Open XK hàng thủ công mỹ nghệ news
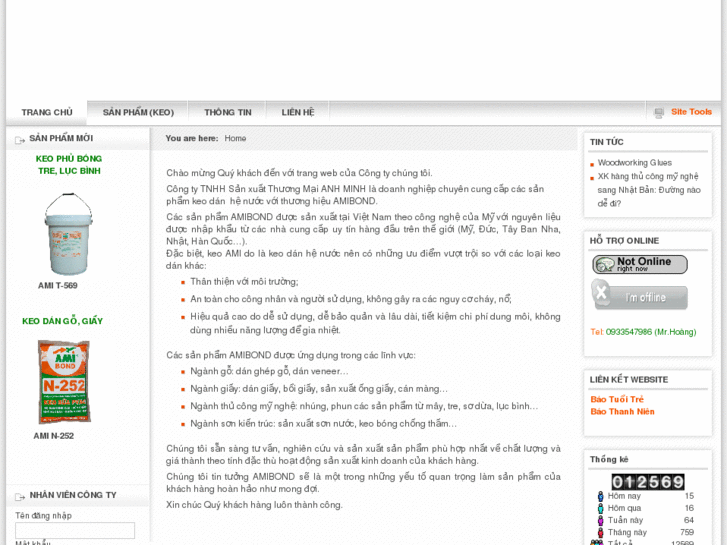Screen dimensions: 727x545 tap(649, 190)
